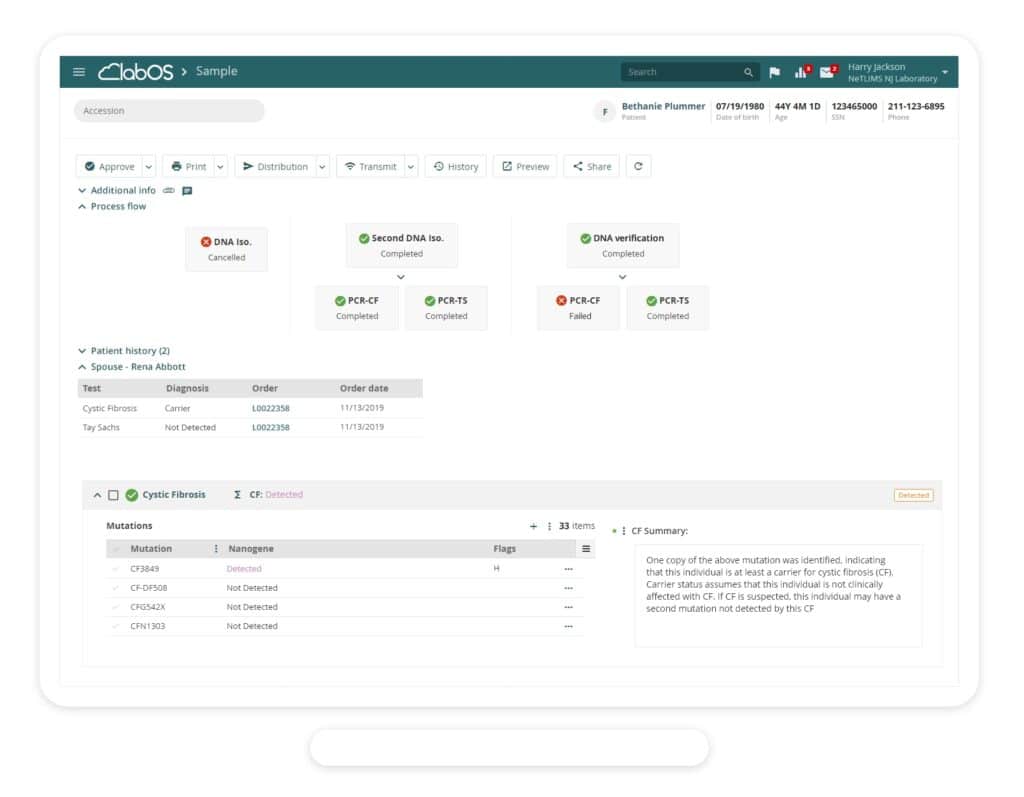Click the History button
This screenshot has width=1024, height=797.
(x=455, y=167)
